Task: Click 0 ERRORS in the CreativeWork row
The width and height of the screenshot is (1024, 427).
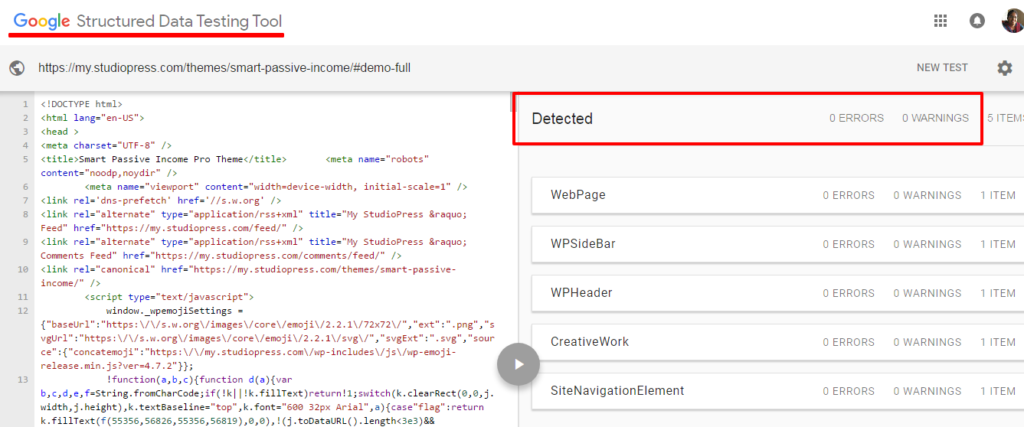Action: point(848,342)
